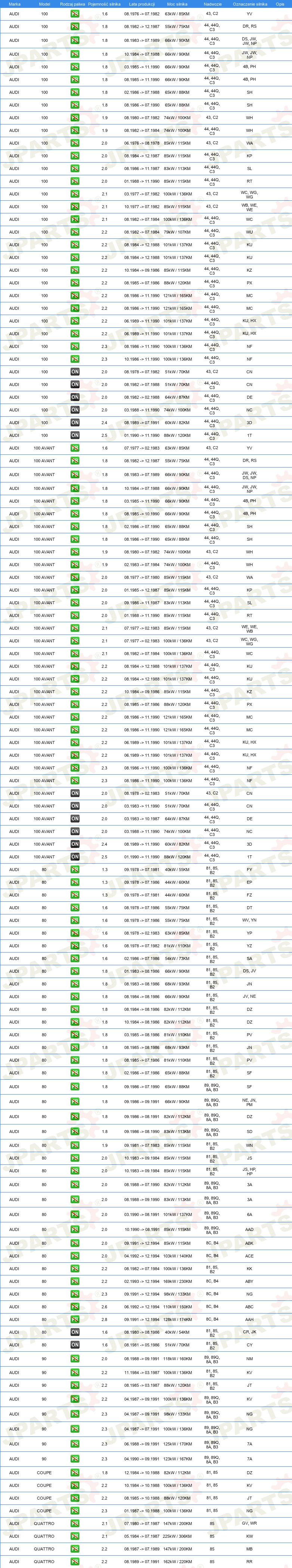
Task: Click the petrol icon in Audi Quattro KW row
Action: coord(75,1536)
